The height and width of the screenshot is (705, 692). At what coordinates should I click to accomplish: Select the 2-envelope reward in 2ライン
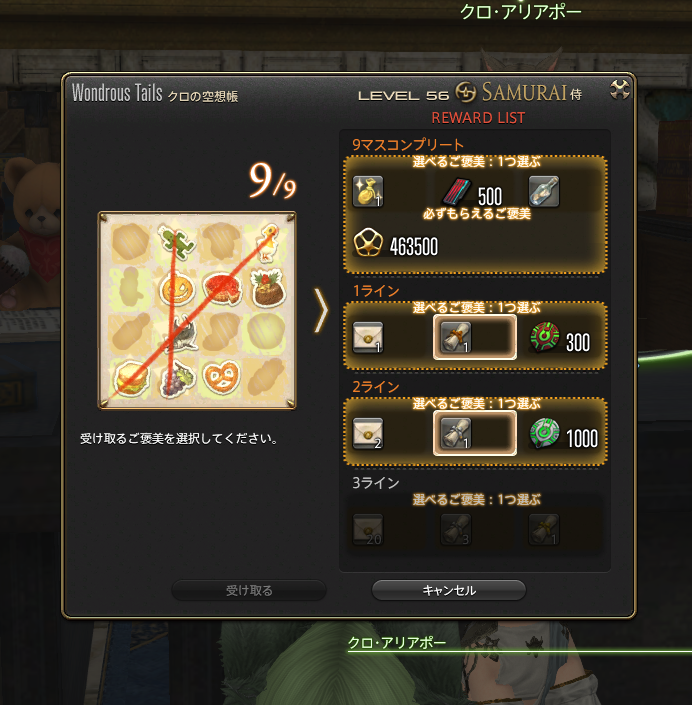(x=368, y=433)
